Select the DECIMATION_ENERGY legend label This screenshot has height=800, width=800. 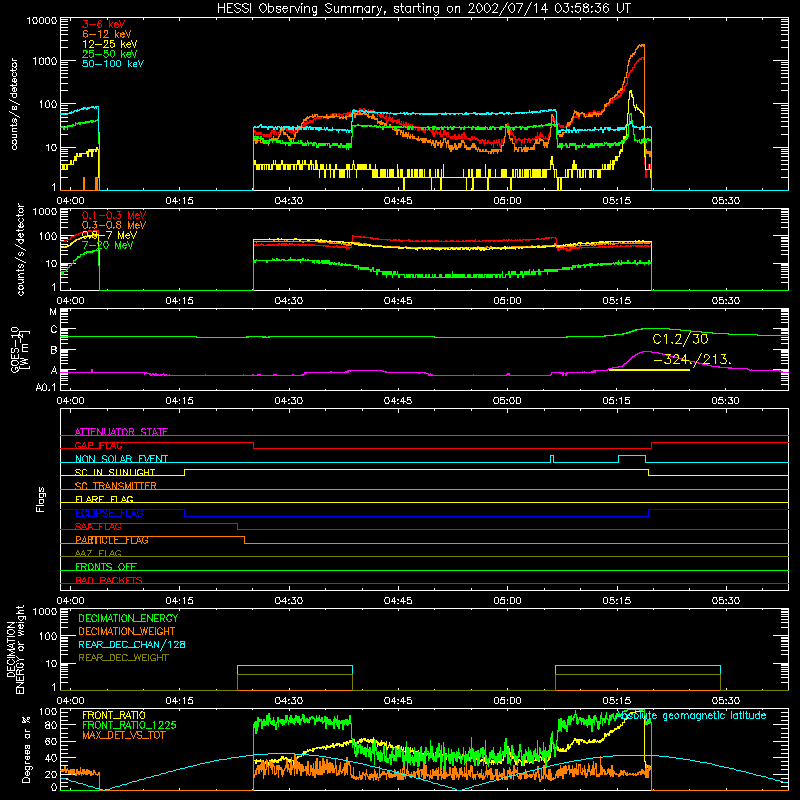128,618
